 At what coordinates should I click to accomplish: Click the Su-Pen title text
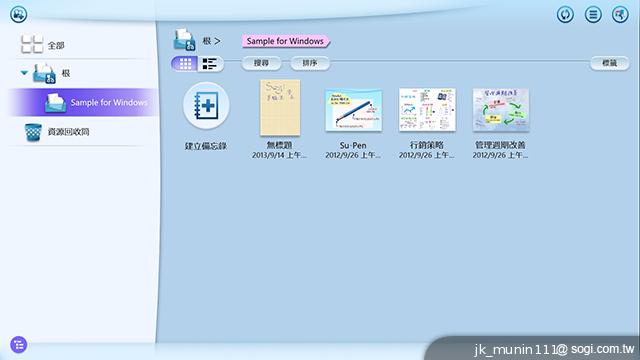353,145
